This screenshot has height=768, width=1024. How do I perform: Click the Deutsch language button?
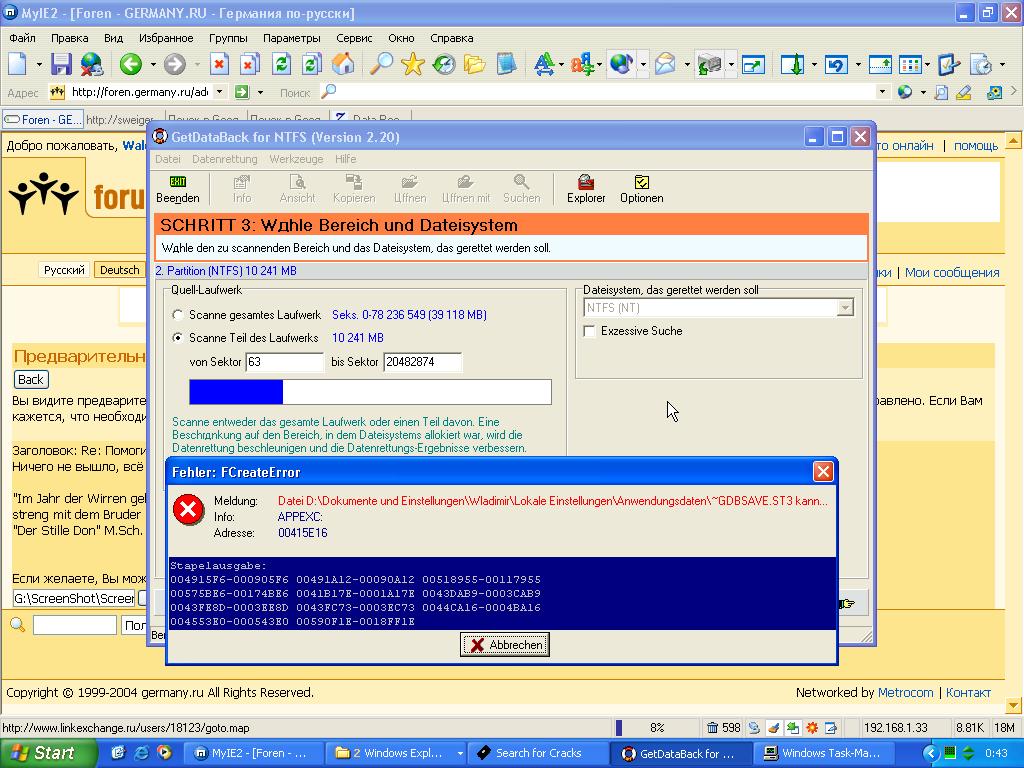point(120,270)
